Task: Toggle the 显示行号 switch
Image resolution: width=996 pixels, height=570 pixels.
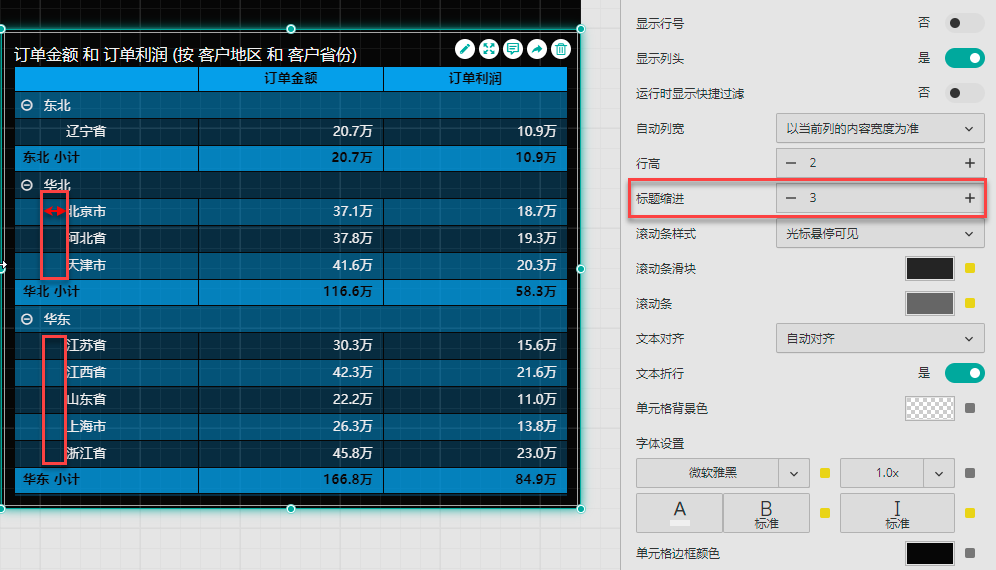Action: [964, 24]
